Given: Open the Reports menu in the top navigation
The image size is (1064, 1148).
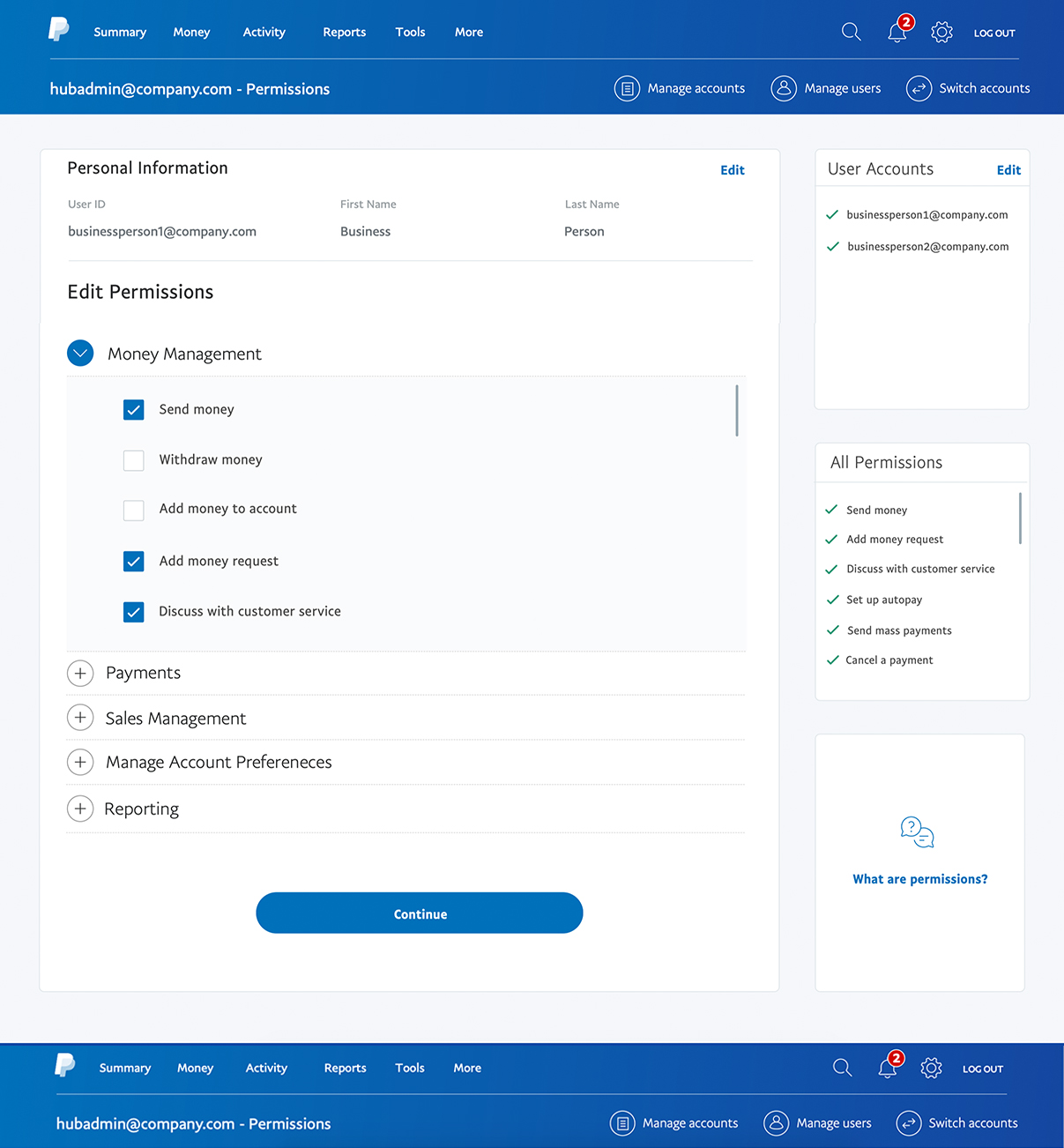Looking at the screenshot, I should tap(344, 33).
